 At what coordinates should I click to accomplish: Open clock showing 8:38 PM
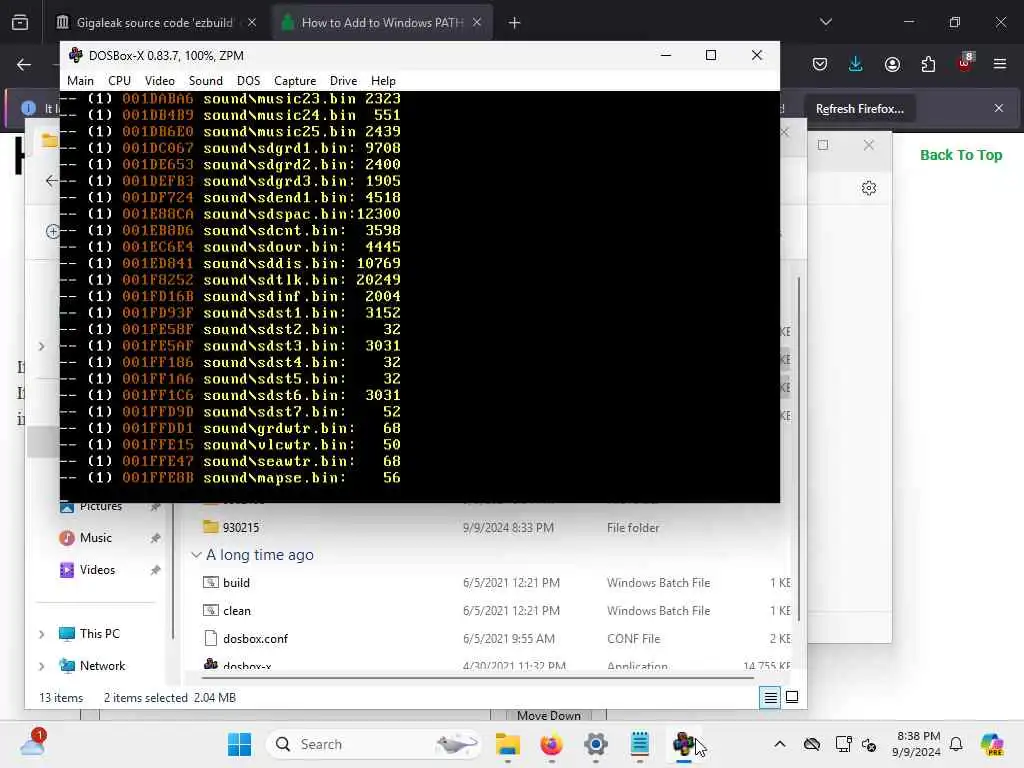pyautogui.click(x=918, y=744)
